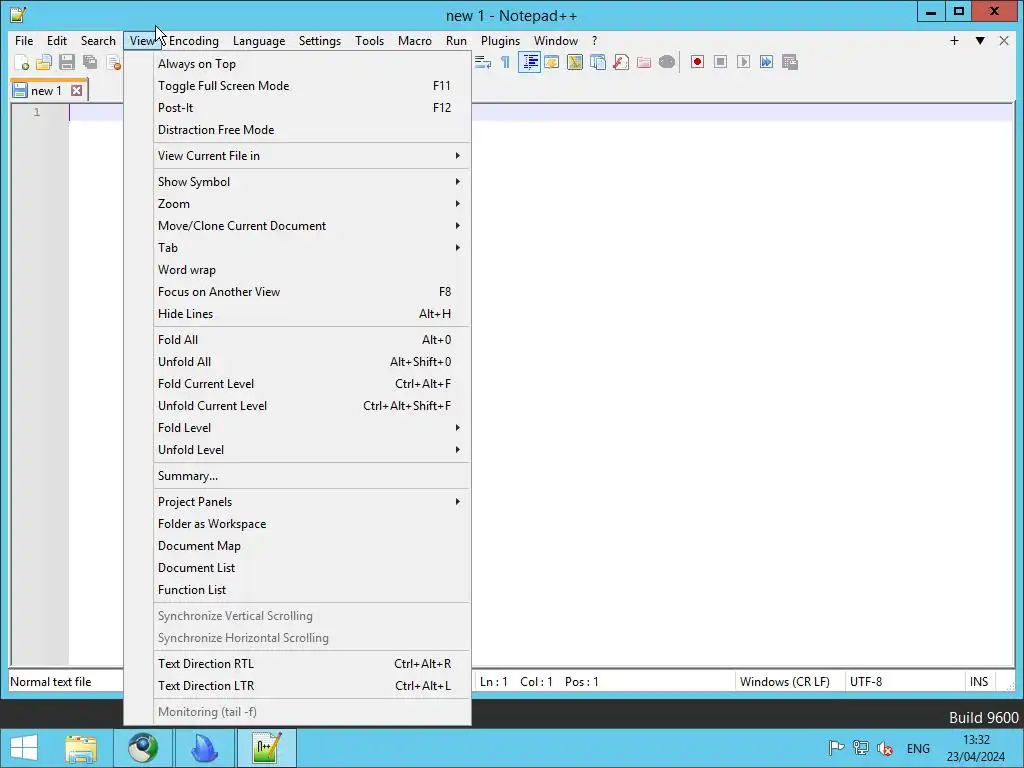This screenshot has height=768, width=1024.
Task: Select Text Direction RTL
Action: (312, 664)
